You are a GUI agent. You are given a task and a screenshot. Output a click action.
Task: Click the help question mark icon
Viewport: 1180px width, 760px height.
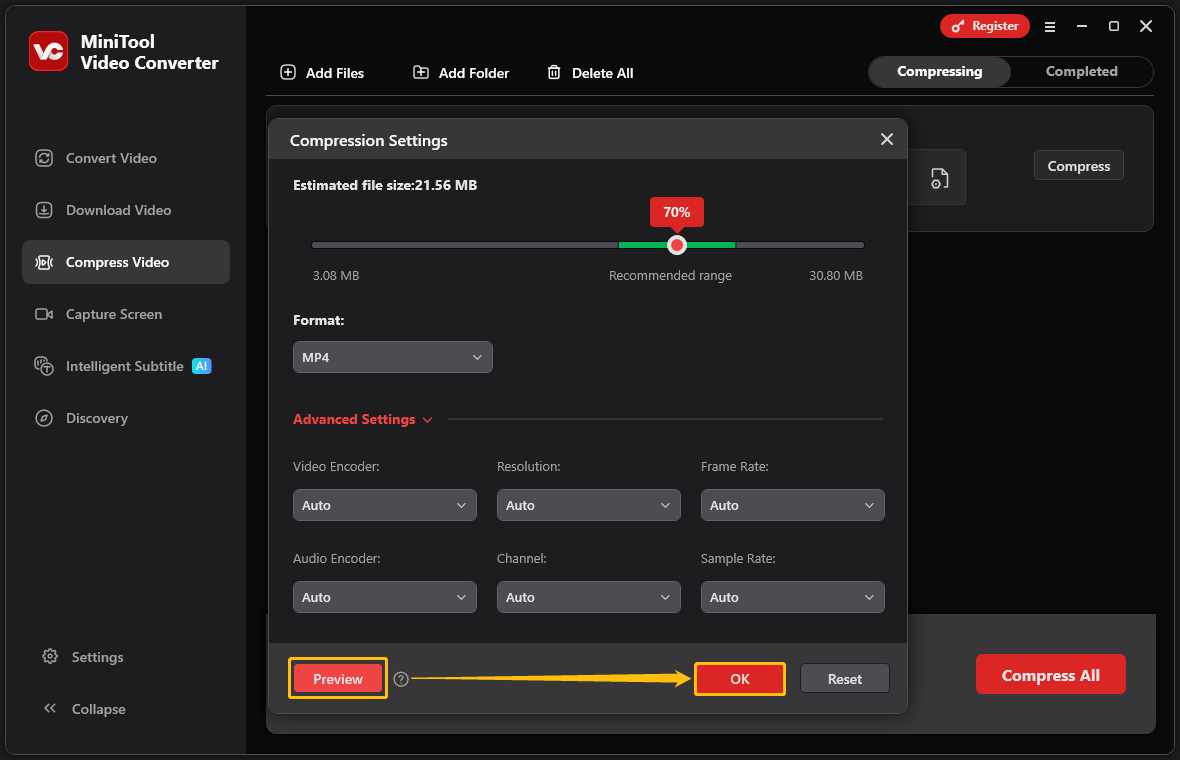[401, 678]
